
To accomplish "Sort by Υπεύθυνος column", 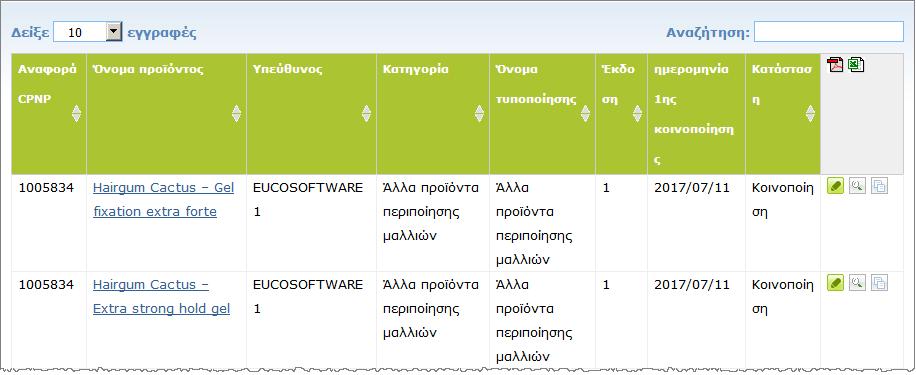I will coord(366,113).
